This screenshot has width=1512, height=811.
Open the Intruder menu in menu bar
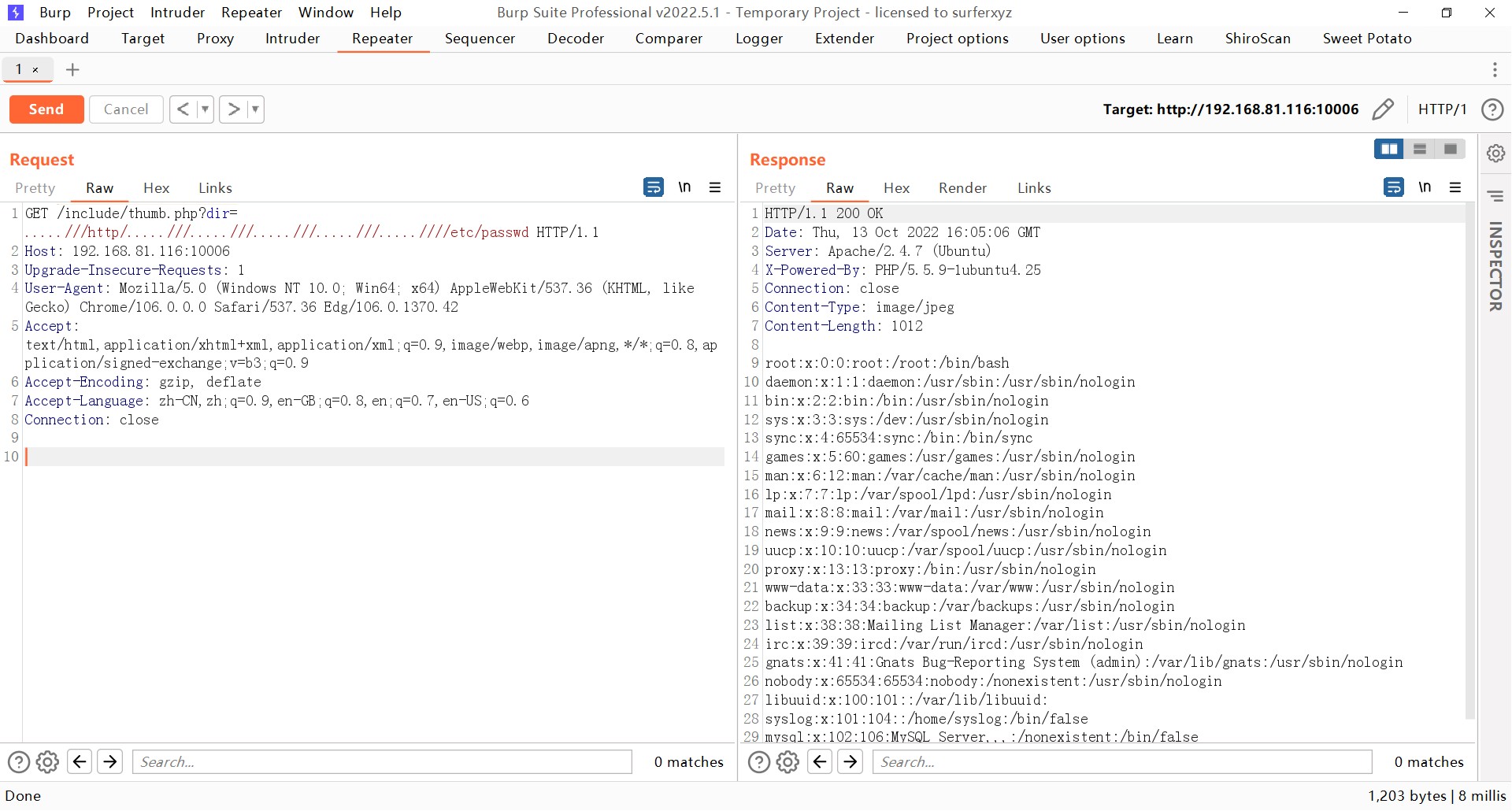(177, 13)
